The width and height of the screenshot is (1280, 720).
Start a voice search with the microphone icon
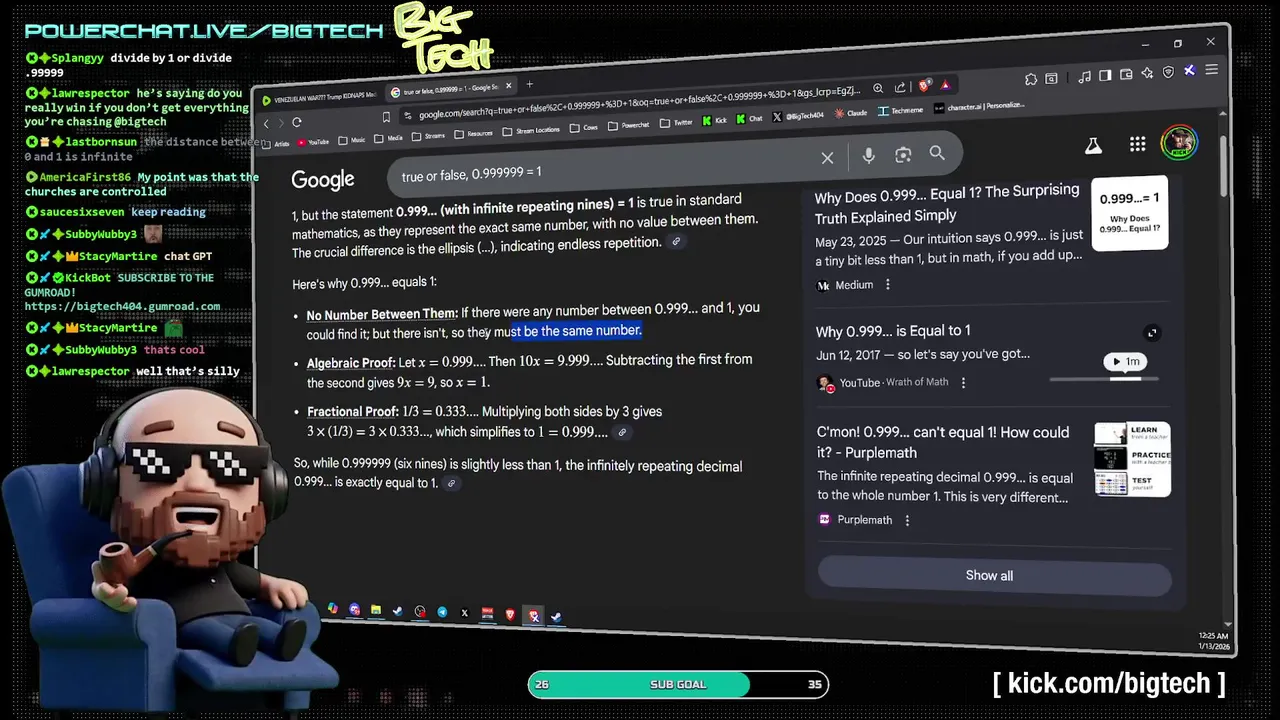coord(868,155)
